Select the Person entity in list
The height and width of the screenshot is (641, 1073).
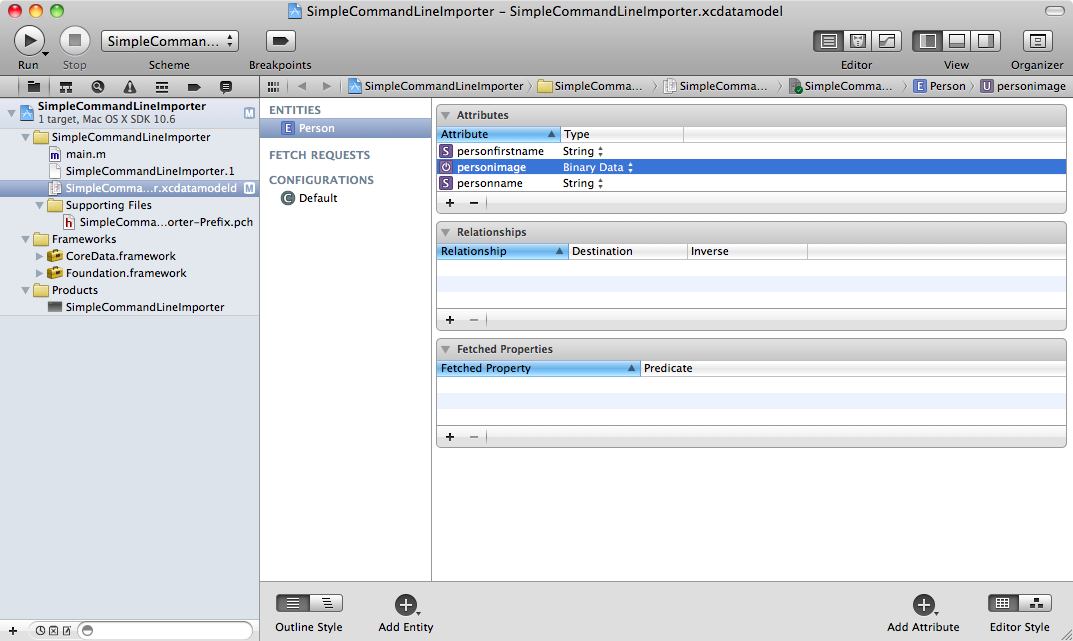(x=316, y=128)
